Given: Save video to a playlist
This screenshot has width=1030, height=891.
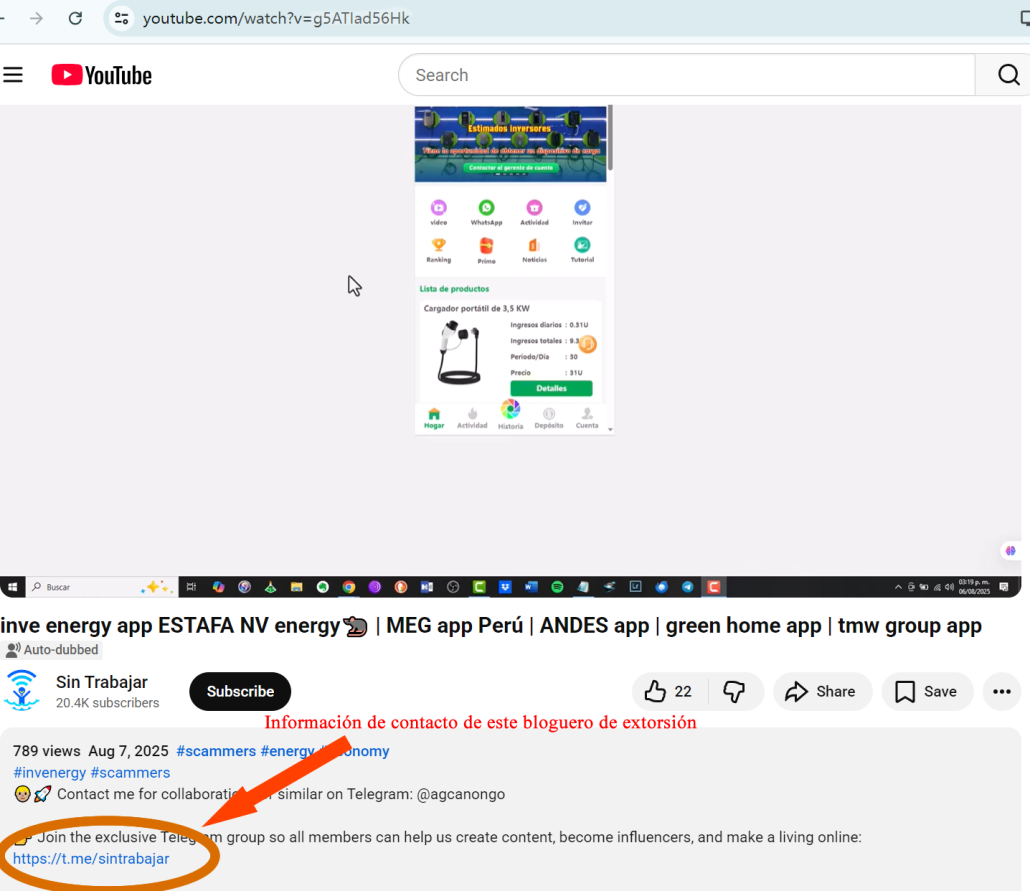Looking at the screenshot, I should tap(926, 692).
